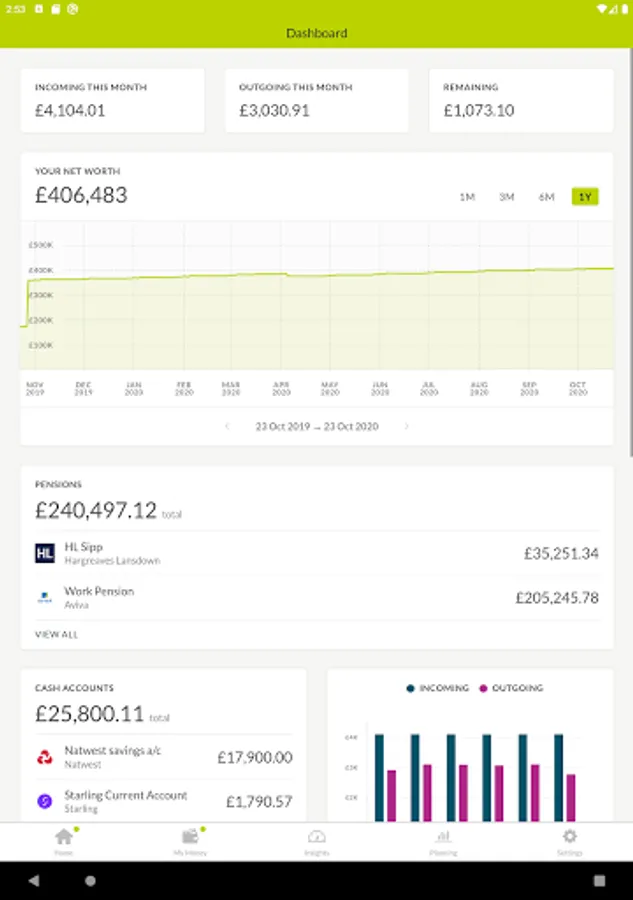633x900 pixels.
Task: Tap the Starling account logo icon
Action: pyautogui.click(x=45, y=801)
